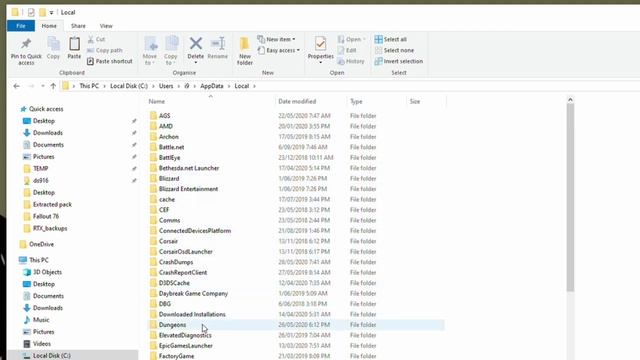The width and height of the screenshot is (640, 360).
Task: Go up one folder level
Action: pos(53,86)
